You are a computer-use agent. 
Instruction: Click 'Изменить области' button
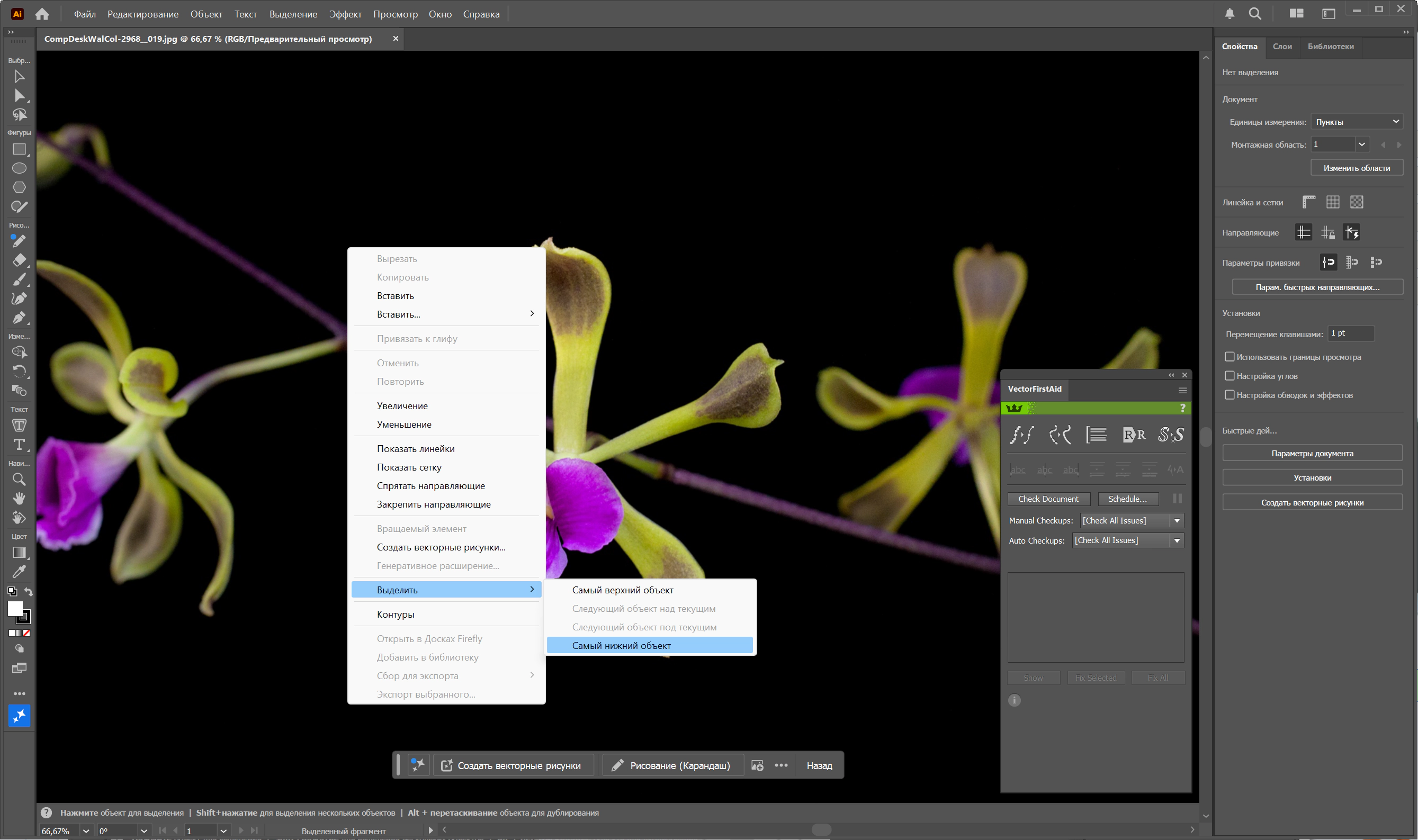tap(1356, 168)
